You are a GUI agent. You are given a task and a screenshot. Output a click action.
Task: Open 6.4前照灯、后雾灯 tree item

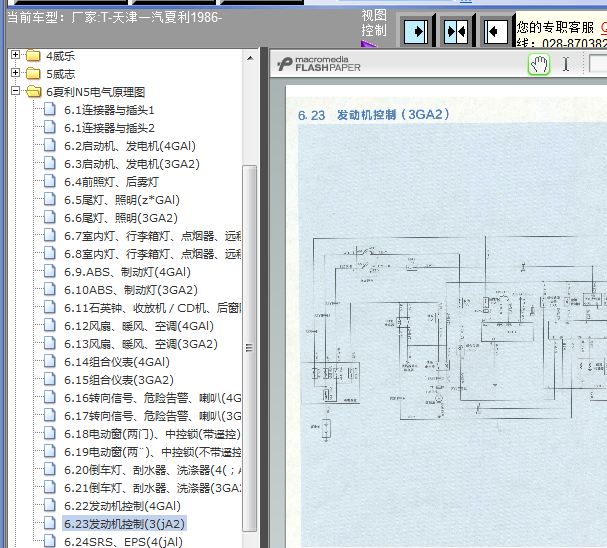111,182
